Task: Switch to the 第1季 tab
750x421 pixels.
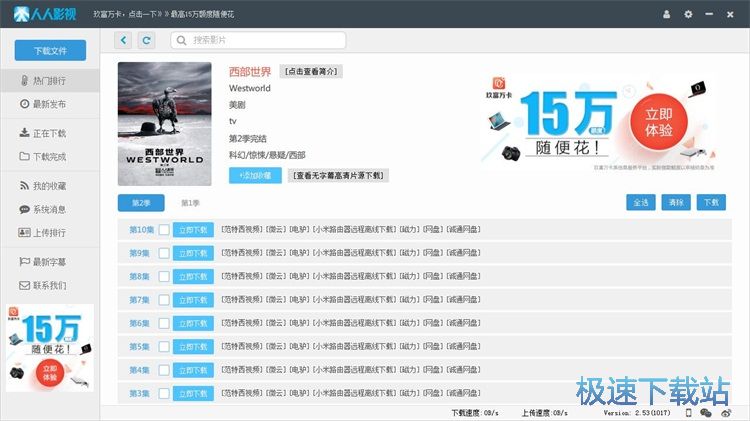Action: pyautogui.click(x=189, y=203)
